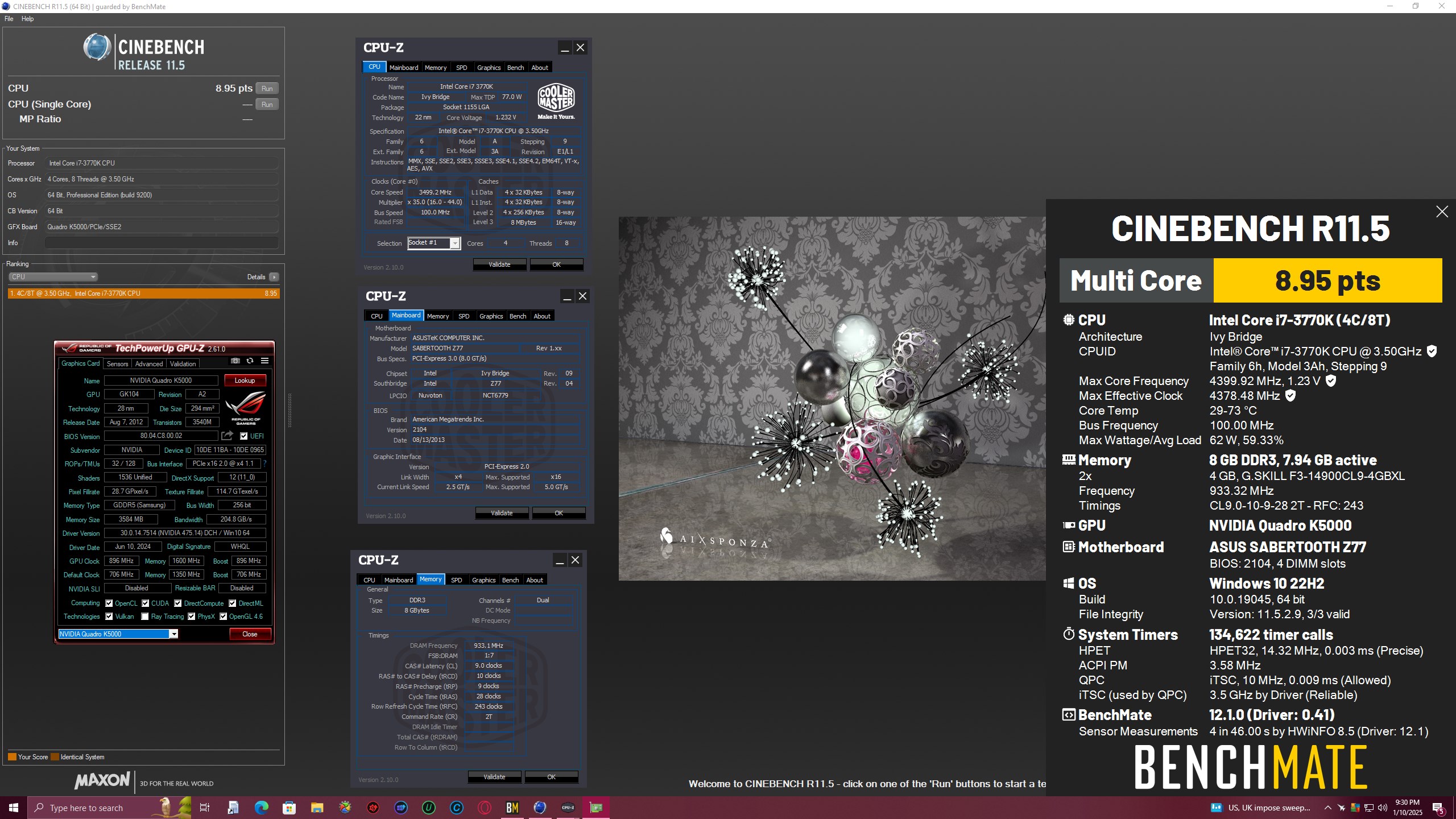Open the SPD tab in the top CPU-Z window

coord(462,68)
